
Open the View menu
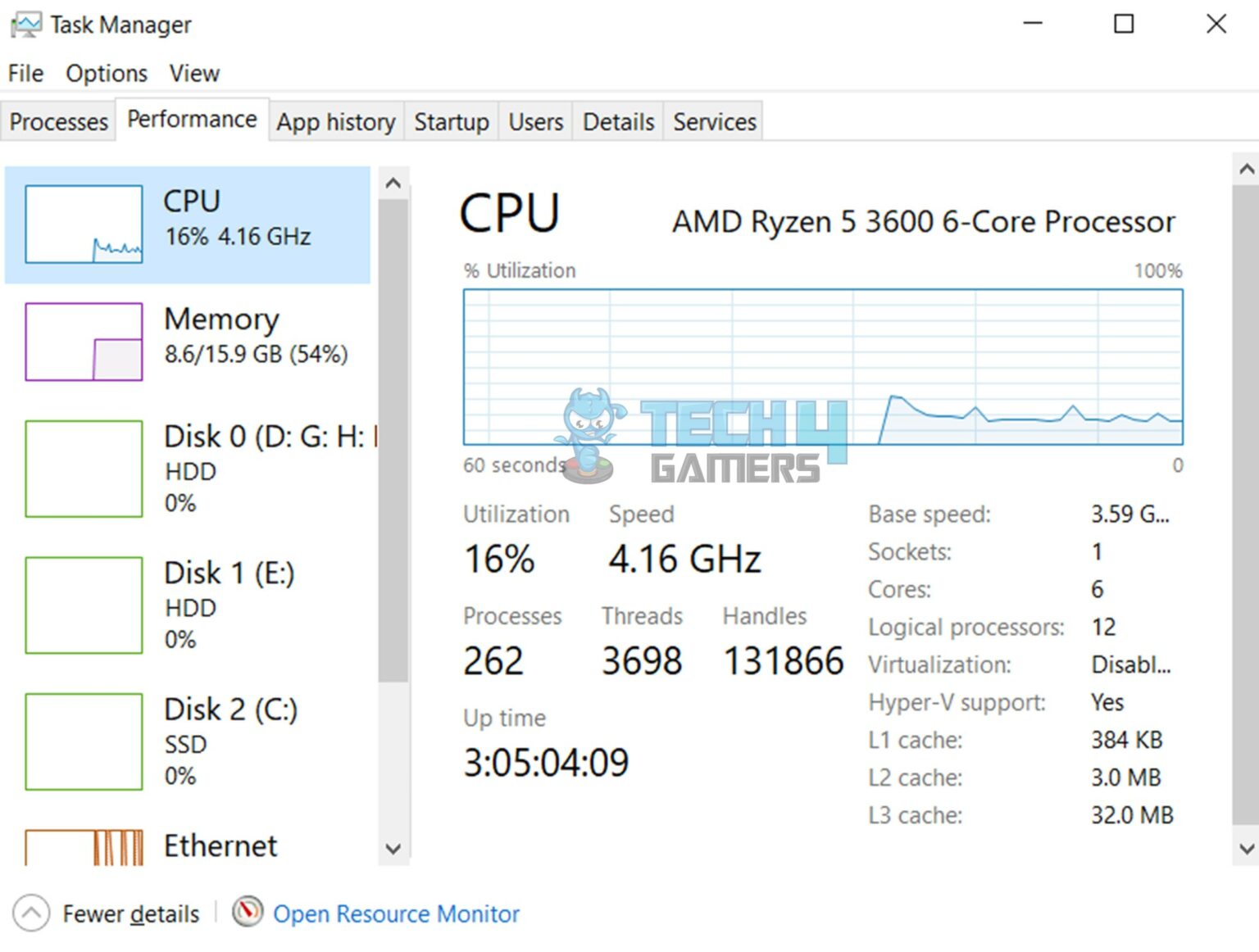click(193, 73)
